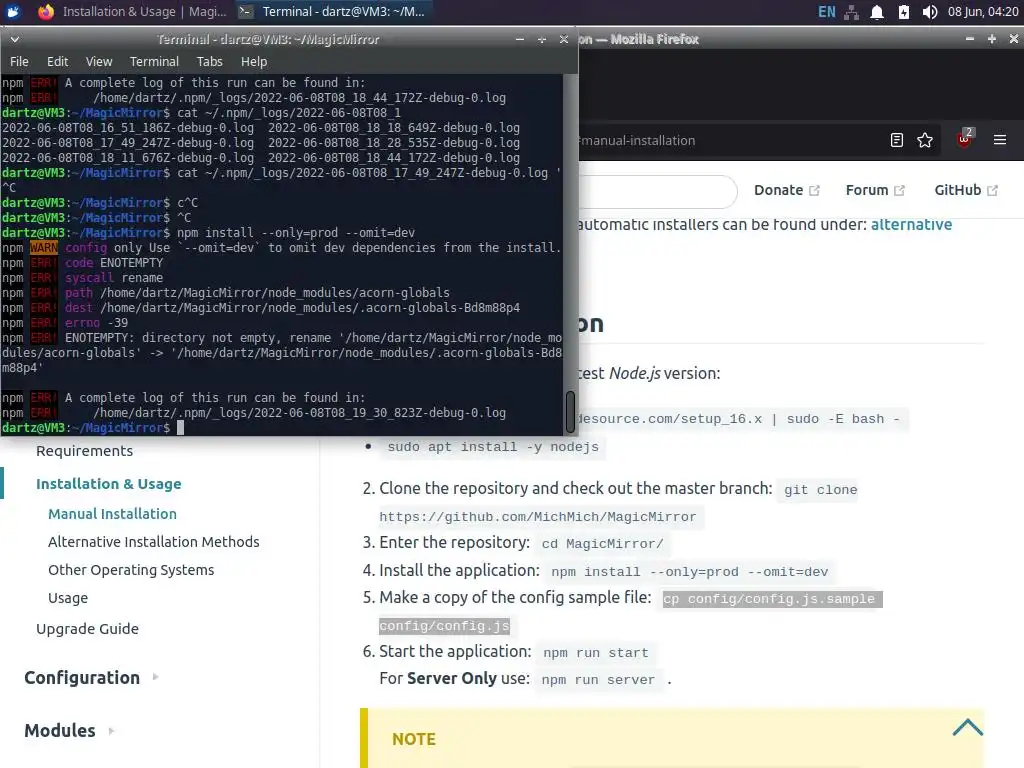The height and width of the screenshot is (768, 1024).
Task: Click the back-to-top chevron arrow
Action: (967, 728)
